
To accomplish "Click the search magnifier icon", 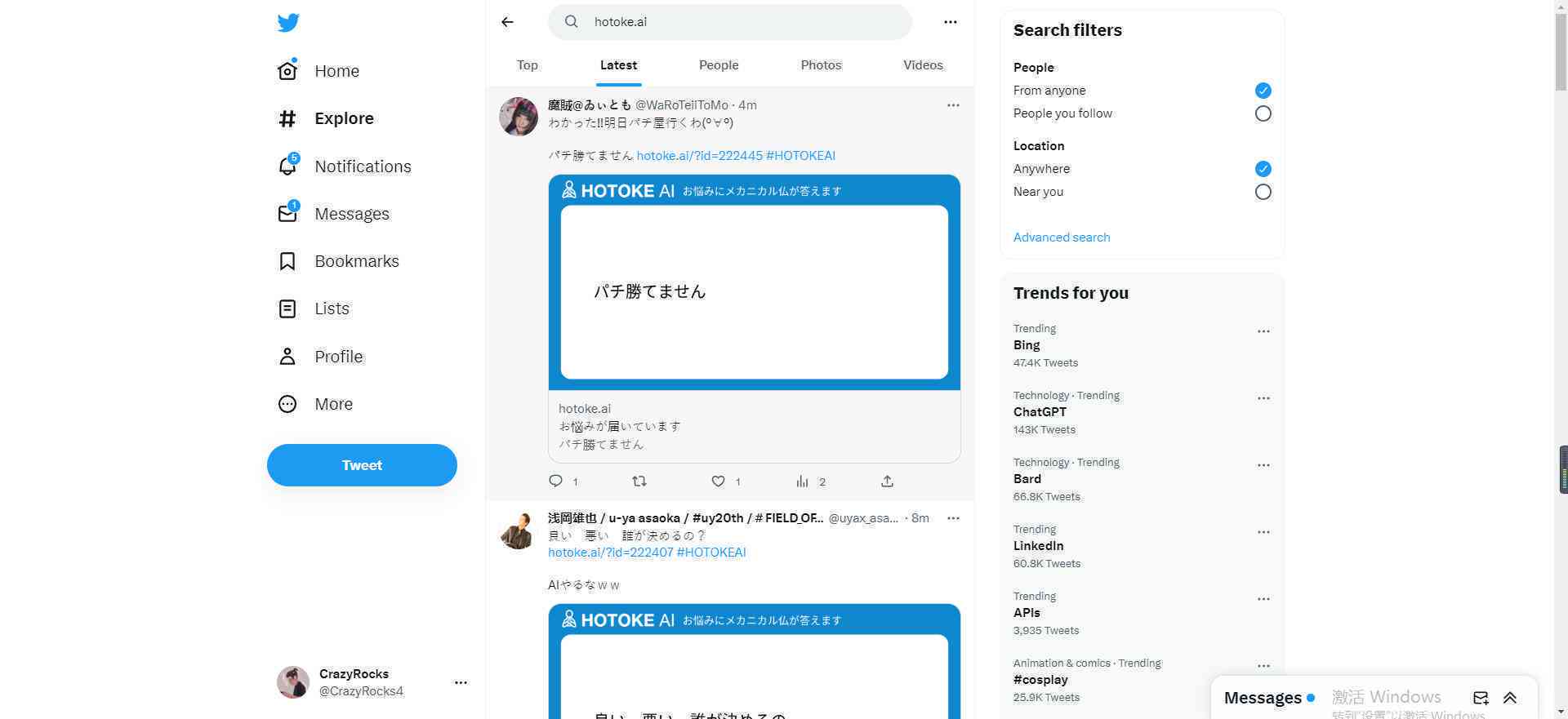I will click(x=572, y=22).
